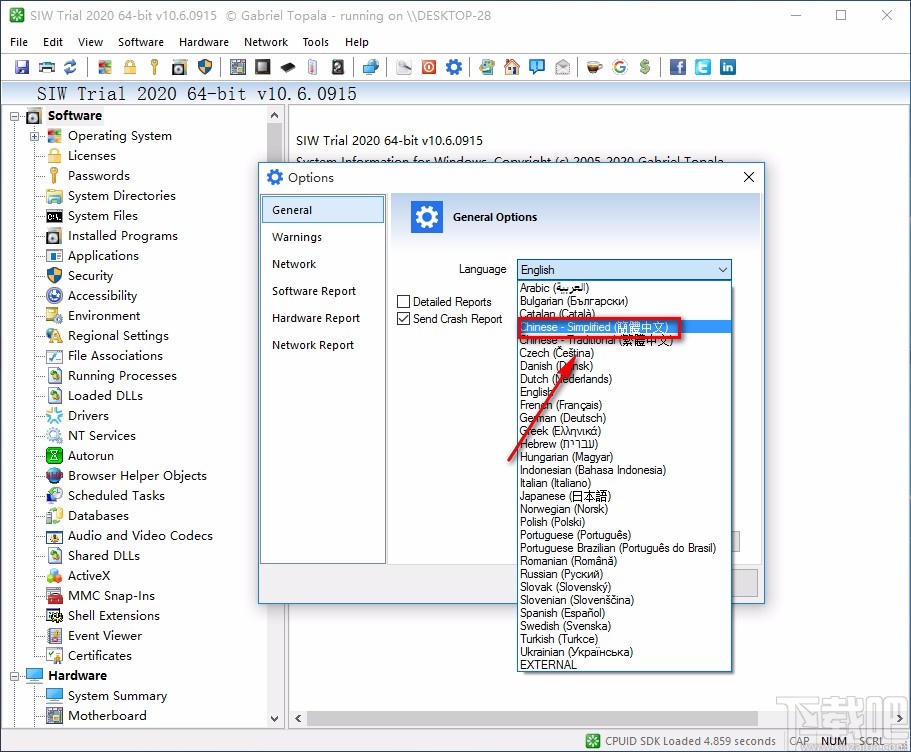Click the Refresh arrows toolbar icon

(x=70, y=67)
